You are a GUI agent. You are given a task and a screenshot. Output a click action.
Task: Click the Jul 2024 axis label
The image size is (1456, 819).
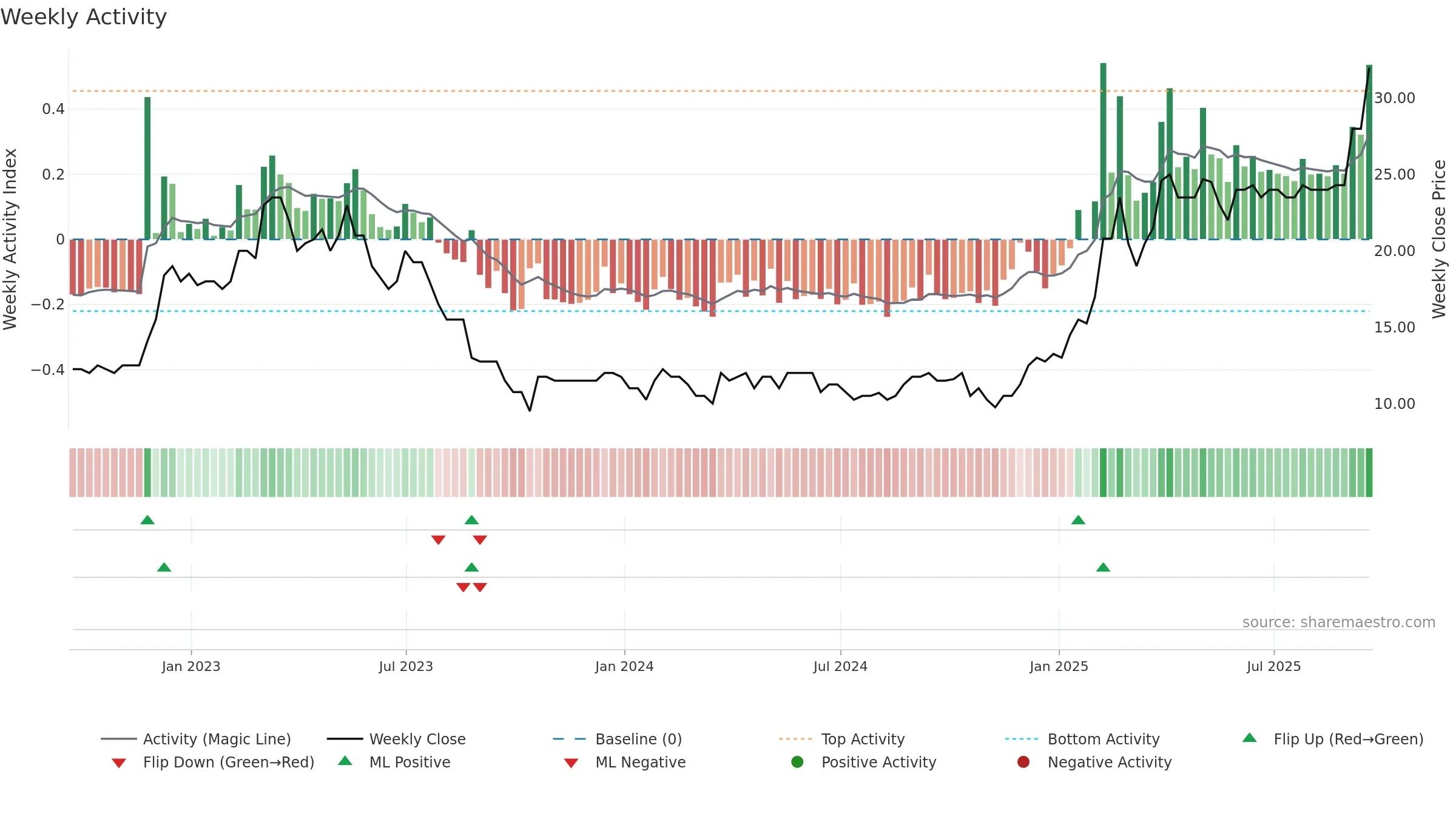coord(840,666)
